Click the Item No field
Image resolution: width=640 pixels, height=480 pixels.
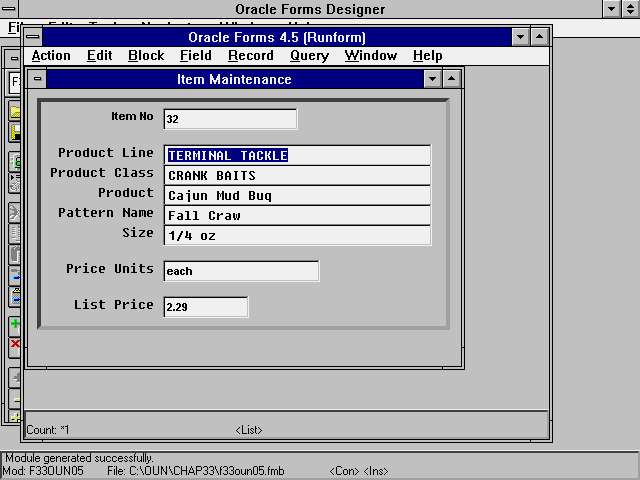pyautogui.click(x=230, y=119)
